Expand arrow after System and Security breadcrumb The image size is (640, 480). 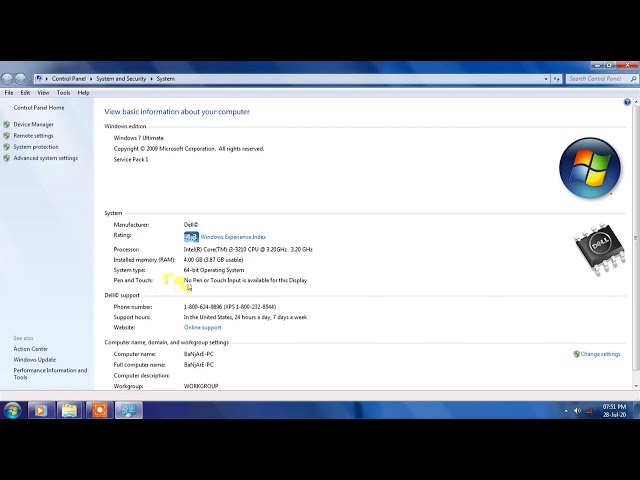[151, 79]
